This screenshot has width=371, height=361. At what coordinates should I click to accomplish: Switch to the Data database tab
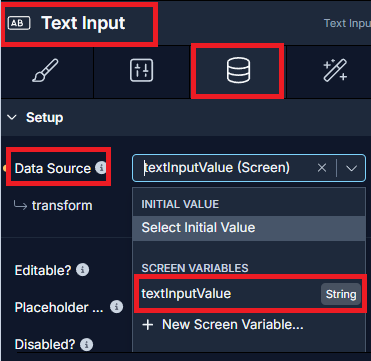238,71
